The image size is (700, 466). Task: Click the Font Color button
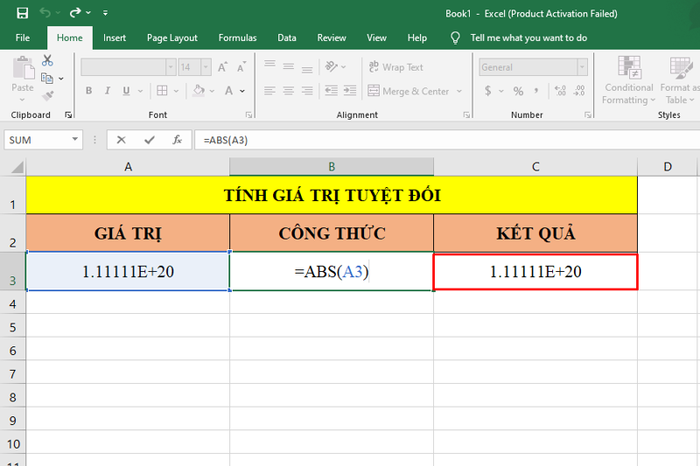[229, 91]
